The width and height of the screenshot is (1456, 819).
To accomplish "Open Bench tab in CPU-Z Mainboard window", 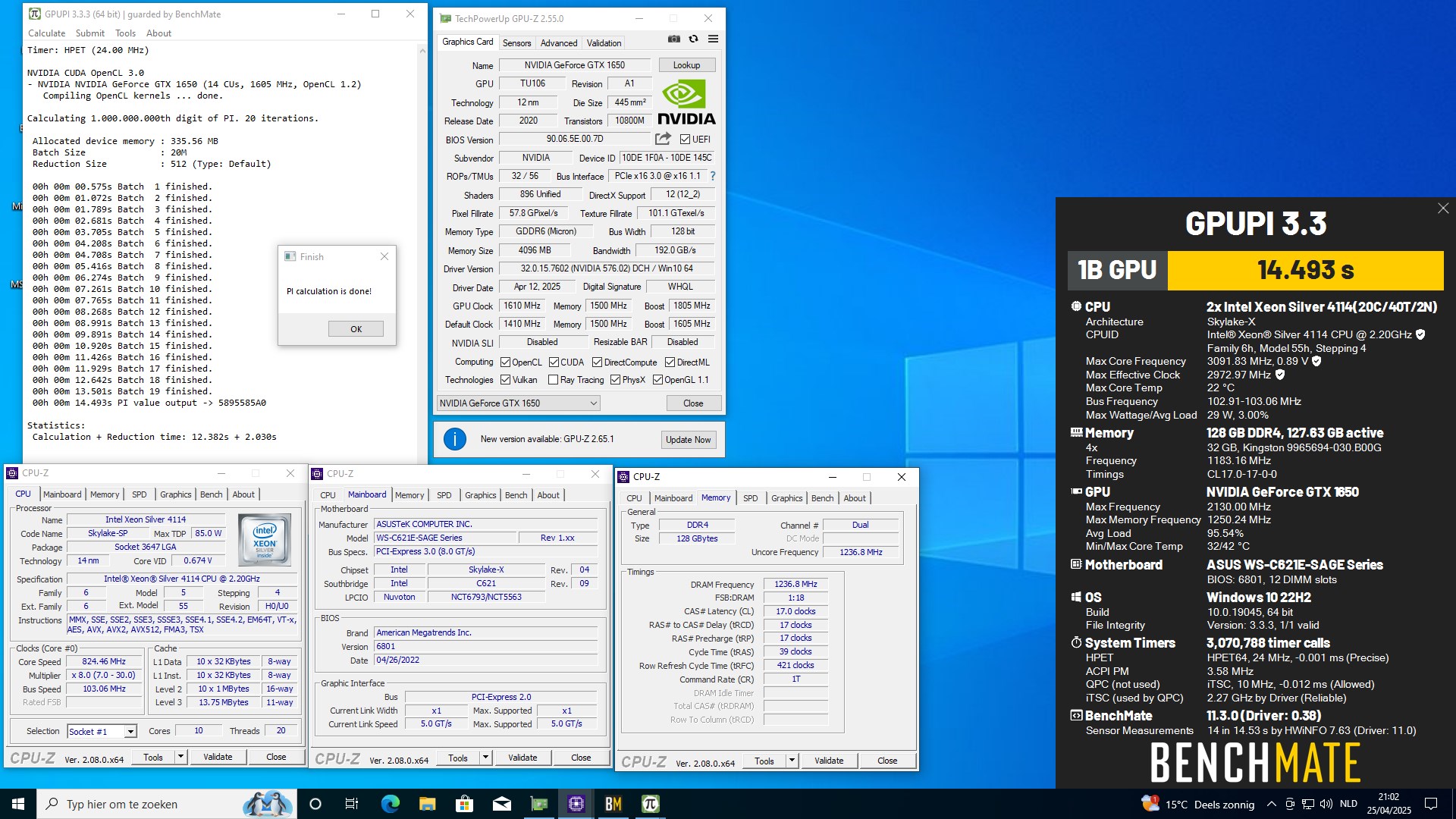I will 516,495.
